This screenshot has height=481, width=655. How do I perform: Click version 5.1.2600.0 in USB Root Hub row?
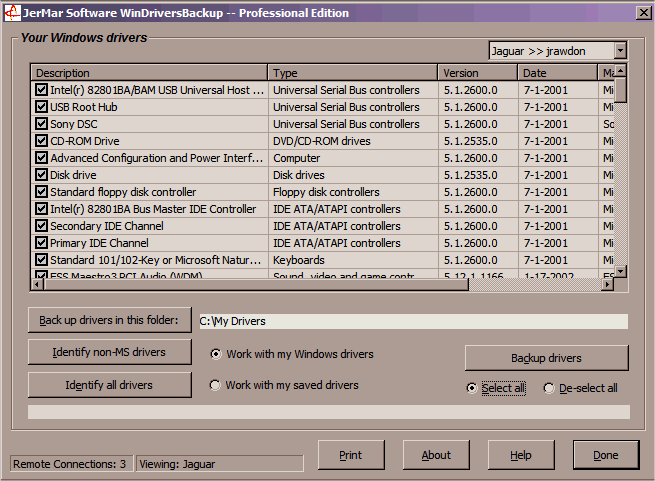pyautogui.click(x=471, y=107)
